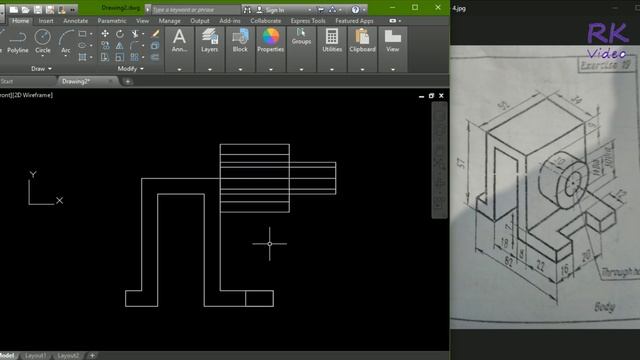
Task: Choose the Ellipse tool in Draw panel
Action: coord(82,45)
